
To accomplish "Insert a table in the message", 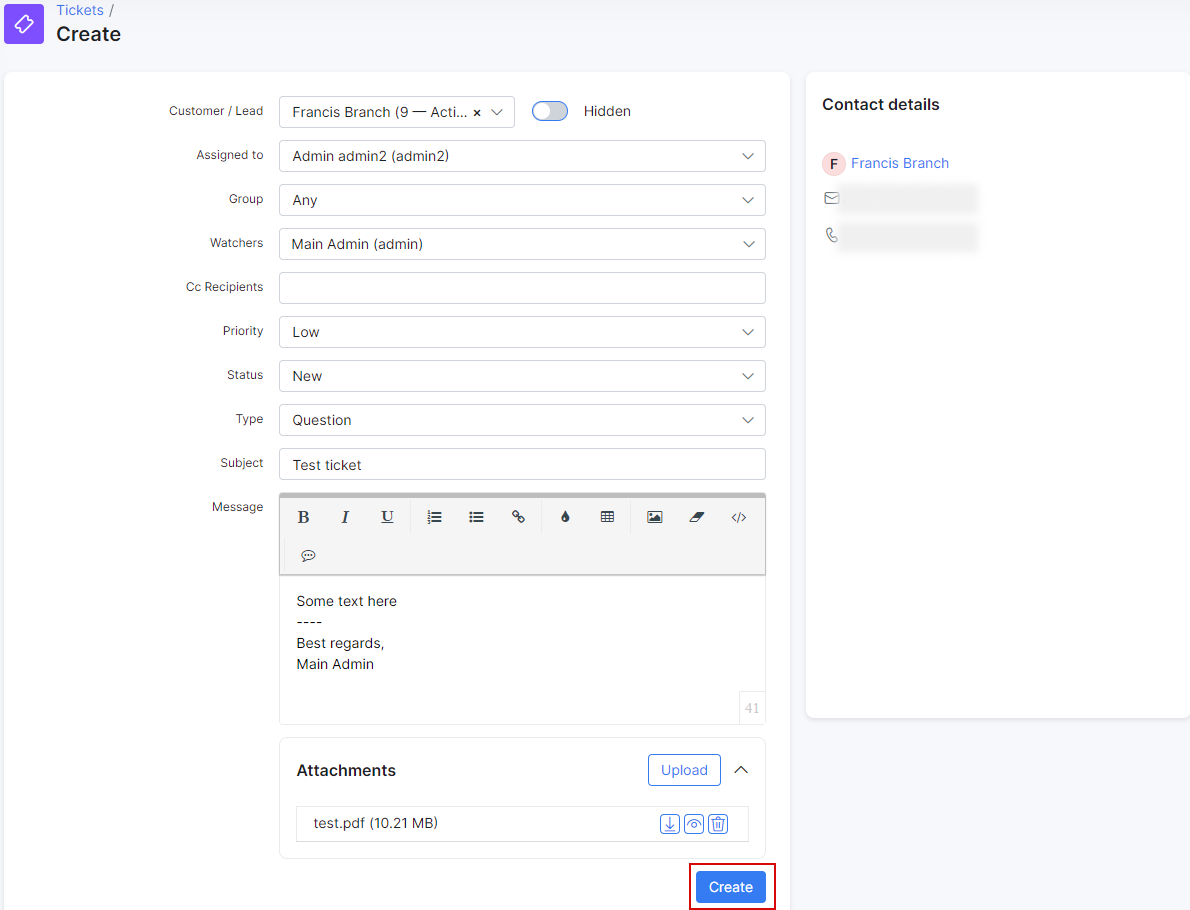I will coord(607,517).
